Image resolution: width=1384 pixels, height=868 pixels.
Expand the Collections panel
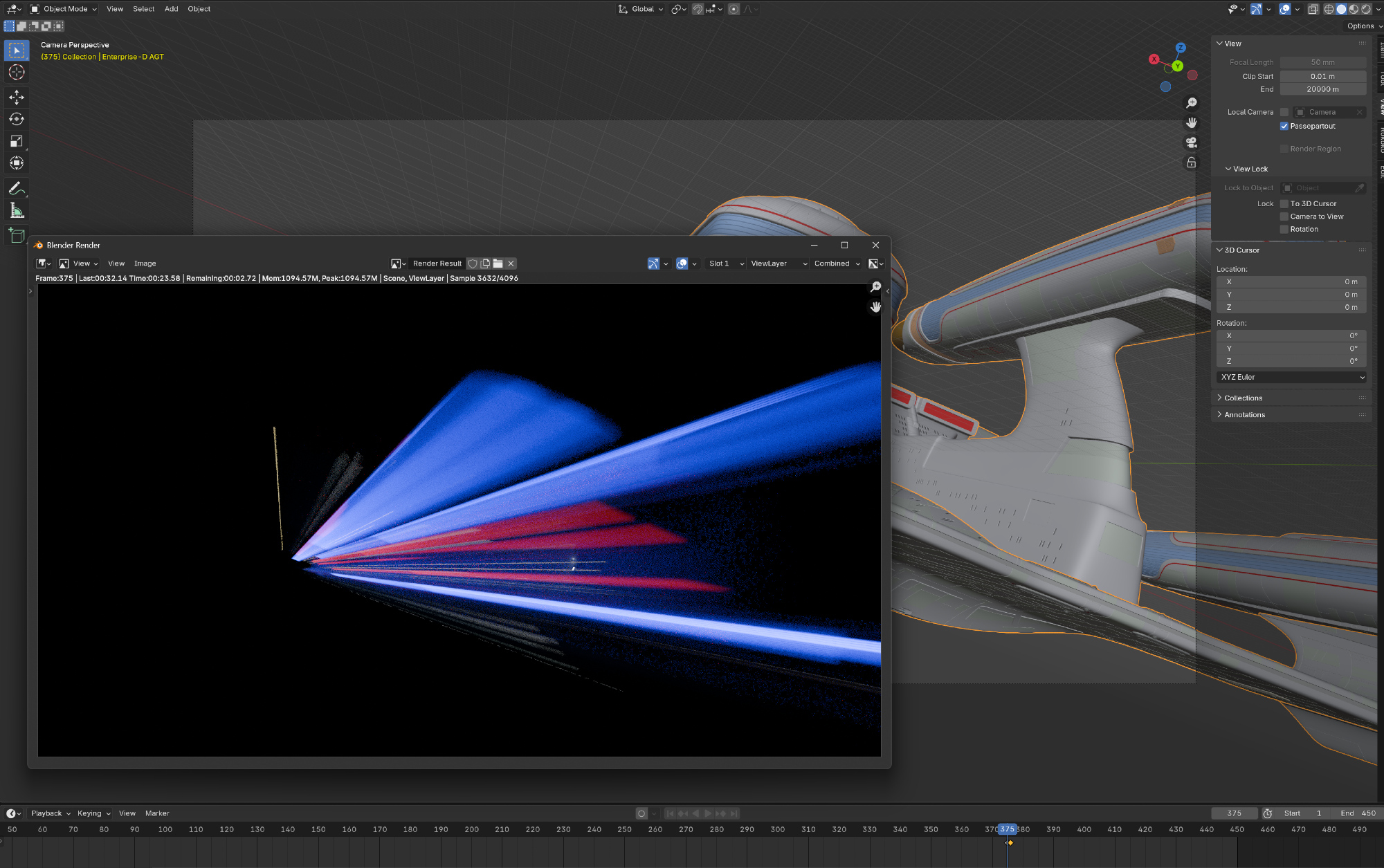pyautogui.click(x=1243, y=398)
